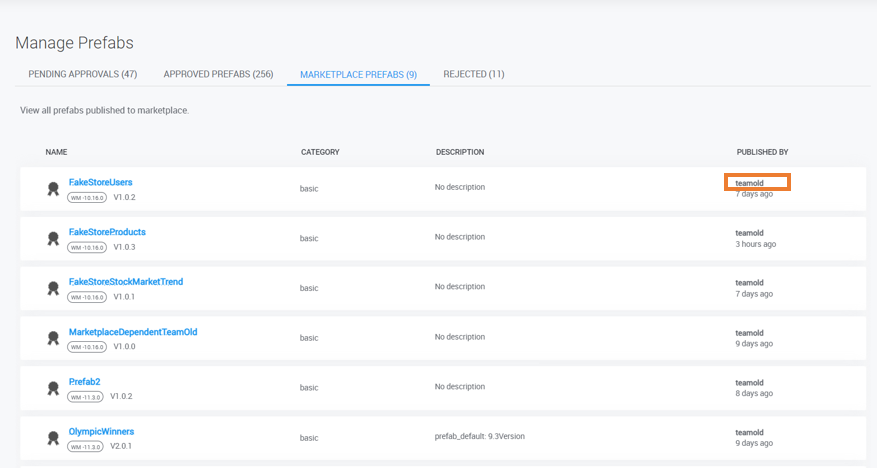Open the FakeStoreStockMarketTrend prefab link
This screenshot has width=877, height=468.
coord(126,282)
